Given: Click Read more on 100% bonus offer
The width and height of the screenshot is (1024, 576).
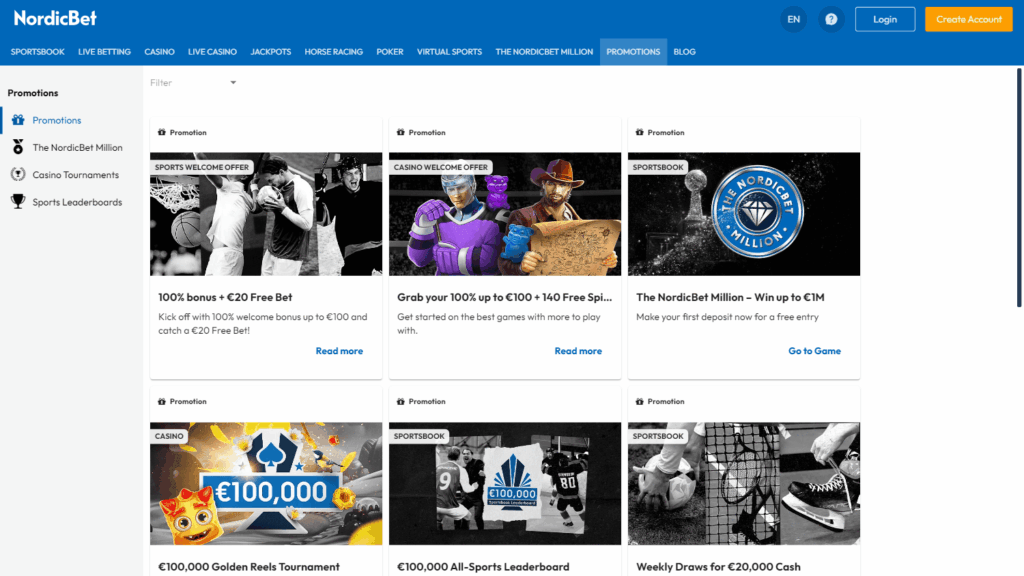Looking at the screenshot, I should [339, 351].
